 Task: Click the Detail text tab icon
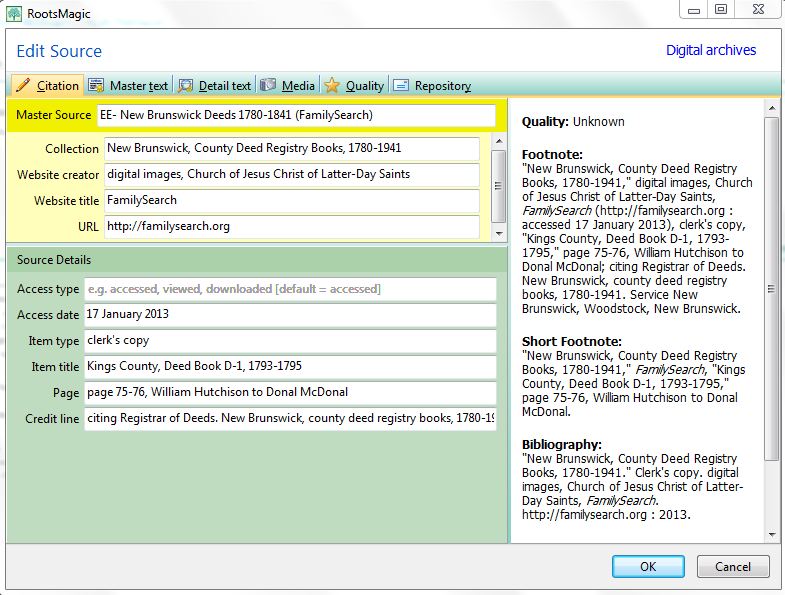coord(185,86)
